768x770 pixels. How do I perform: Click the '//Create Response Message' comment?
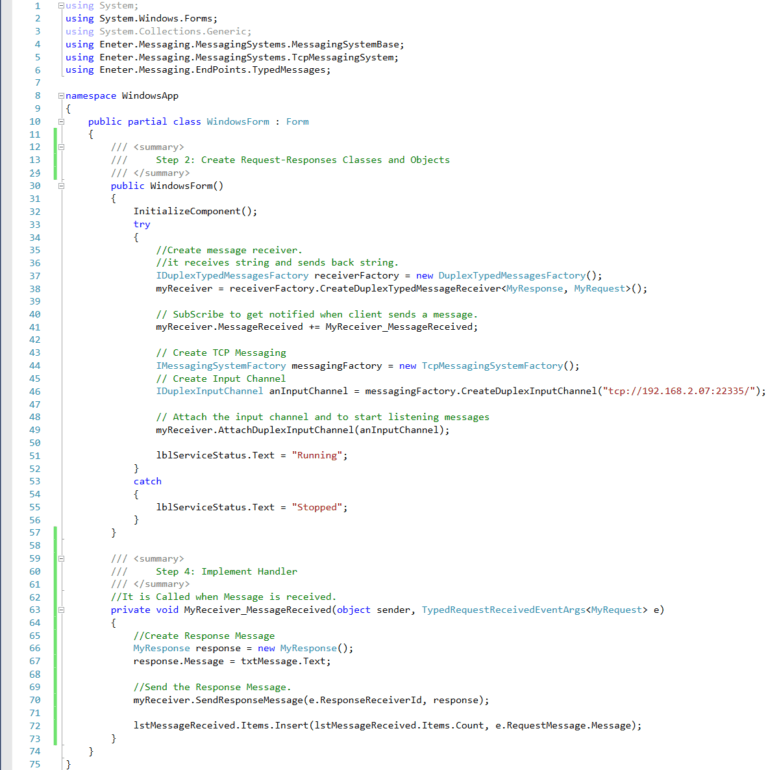point(204,636)
